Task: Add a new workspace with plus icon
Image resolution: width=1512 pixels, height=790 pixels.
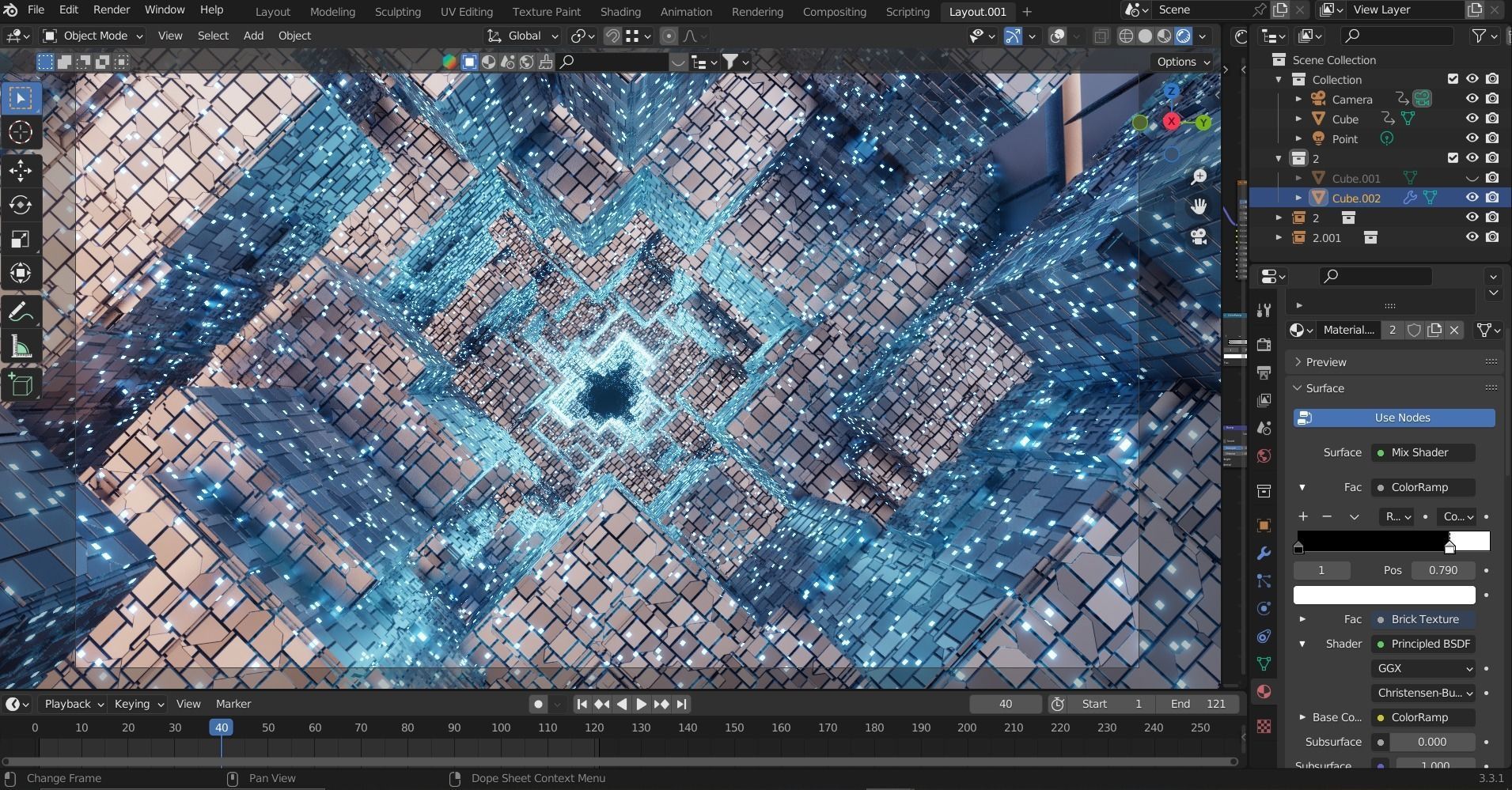Action: click(1027, 12)
